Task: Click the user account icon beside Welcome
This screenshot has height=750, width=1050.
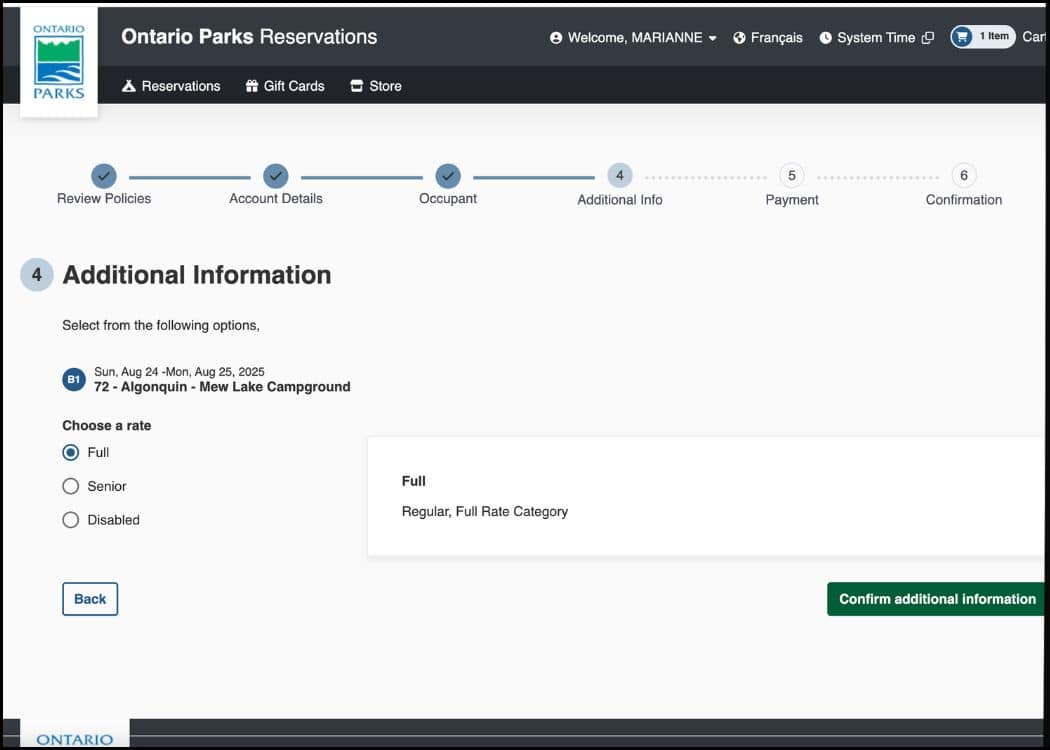Action: click(x=556, y=38)
